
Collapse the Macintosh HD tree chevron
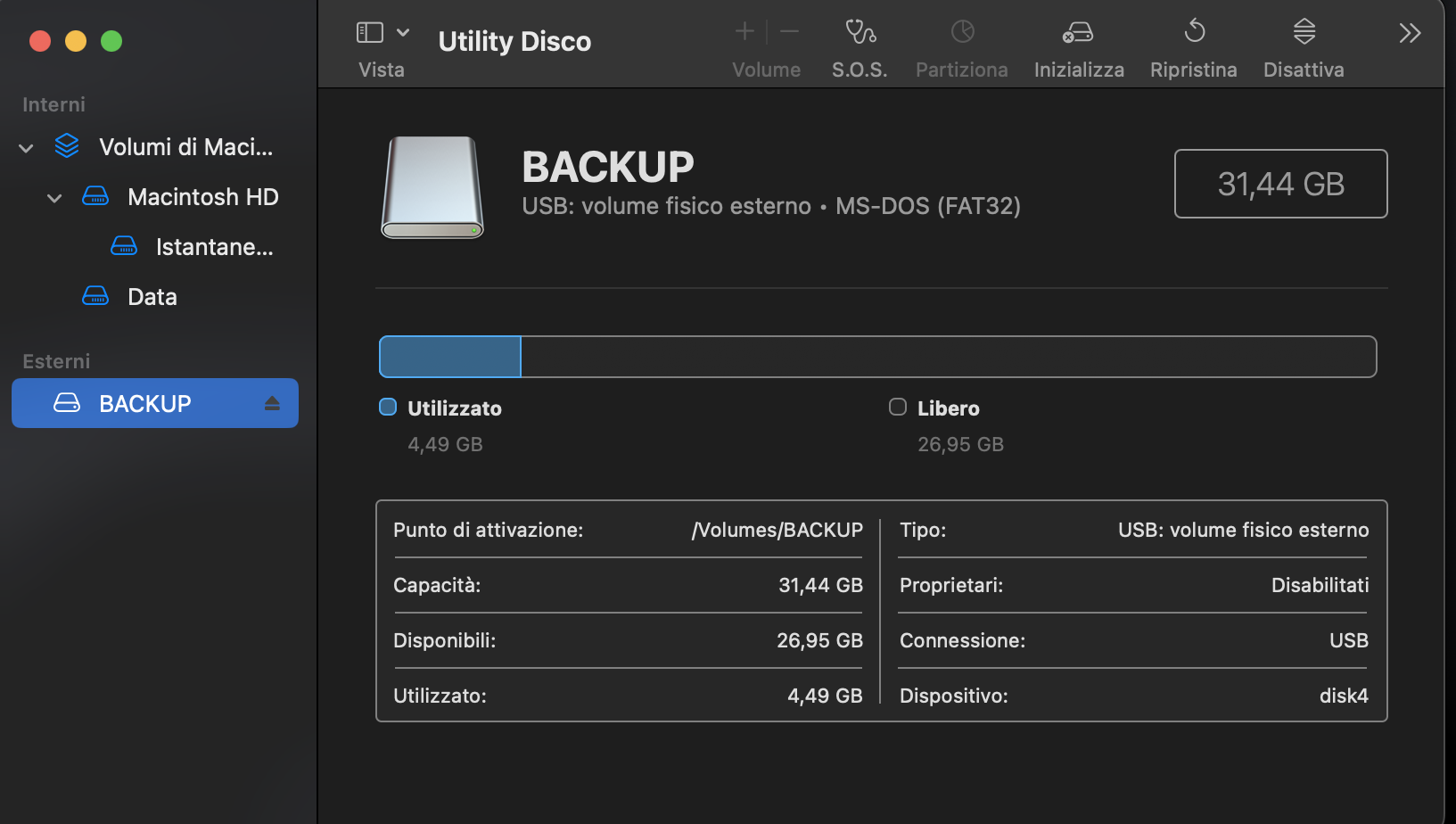click(x=53, y=197)
